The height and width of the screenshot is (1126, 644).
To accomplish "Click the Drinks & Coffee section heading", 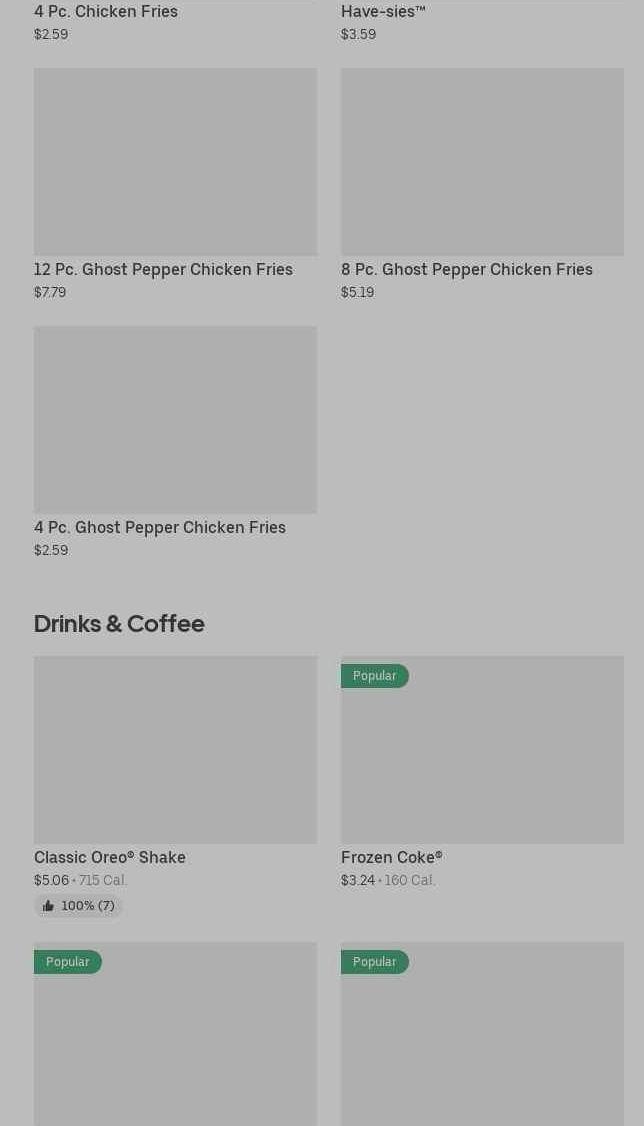I will point(119,624).
